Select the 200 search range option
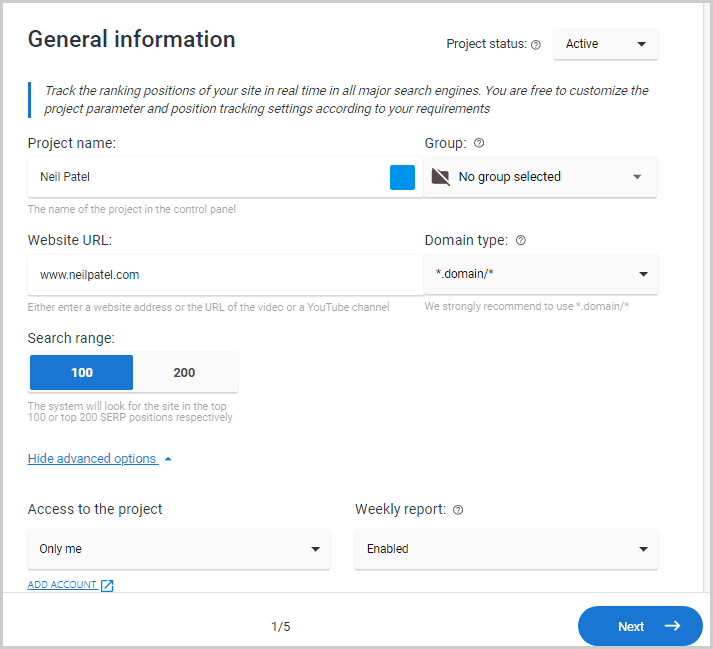 [185, 372]
